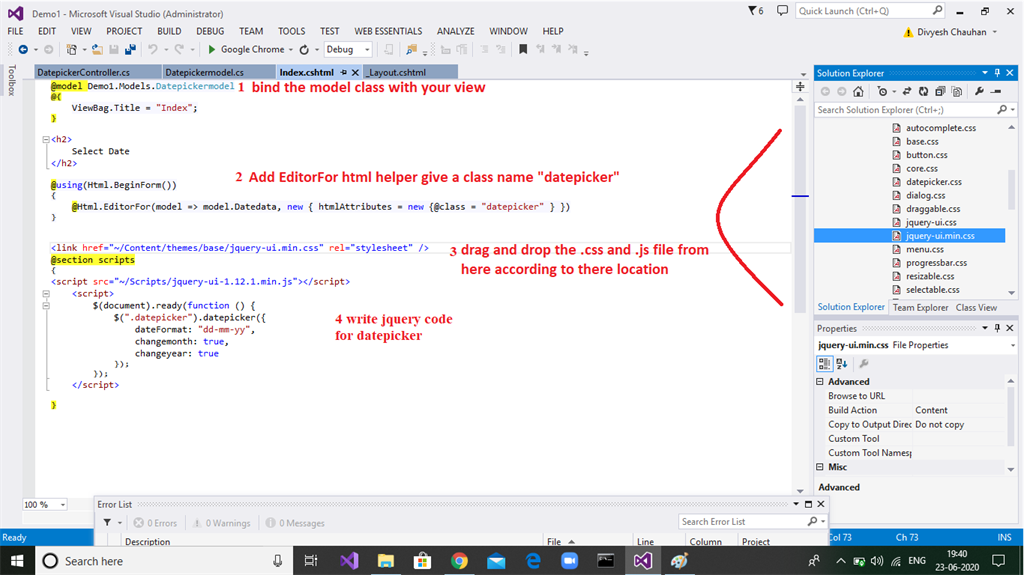Select jquery-ui.css in Solution Explorer
This screenshot has height=575, width=1024.
931,222
